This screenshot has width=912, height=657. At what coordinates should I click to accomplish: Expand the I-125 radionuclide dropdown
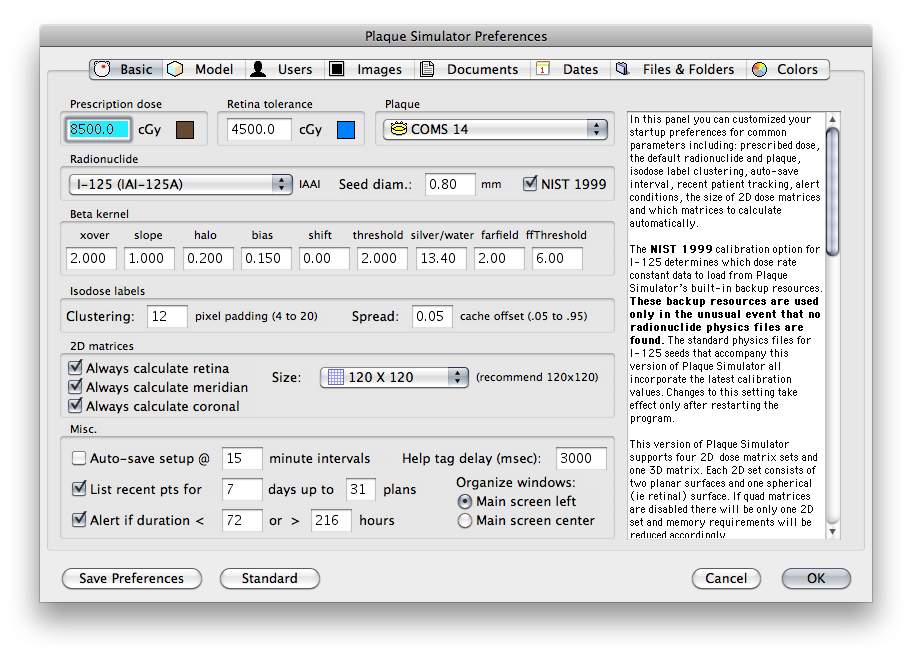(180, 184)
